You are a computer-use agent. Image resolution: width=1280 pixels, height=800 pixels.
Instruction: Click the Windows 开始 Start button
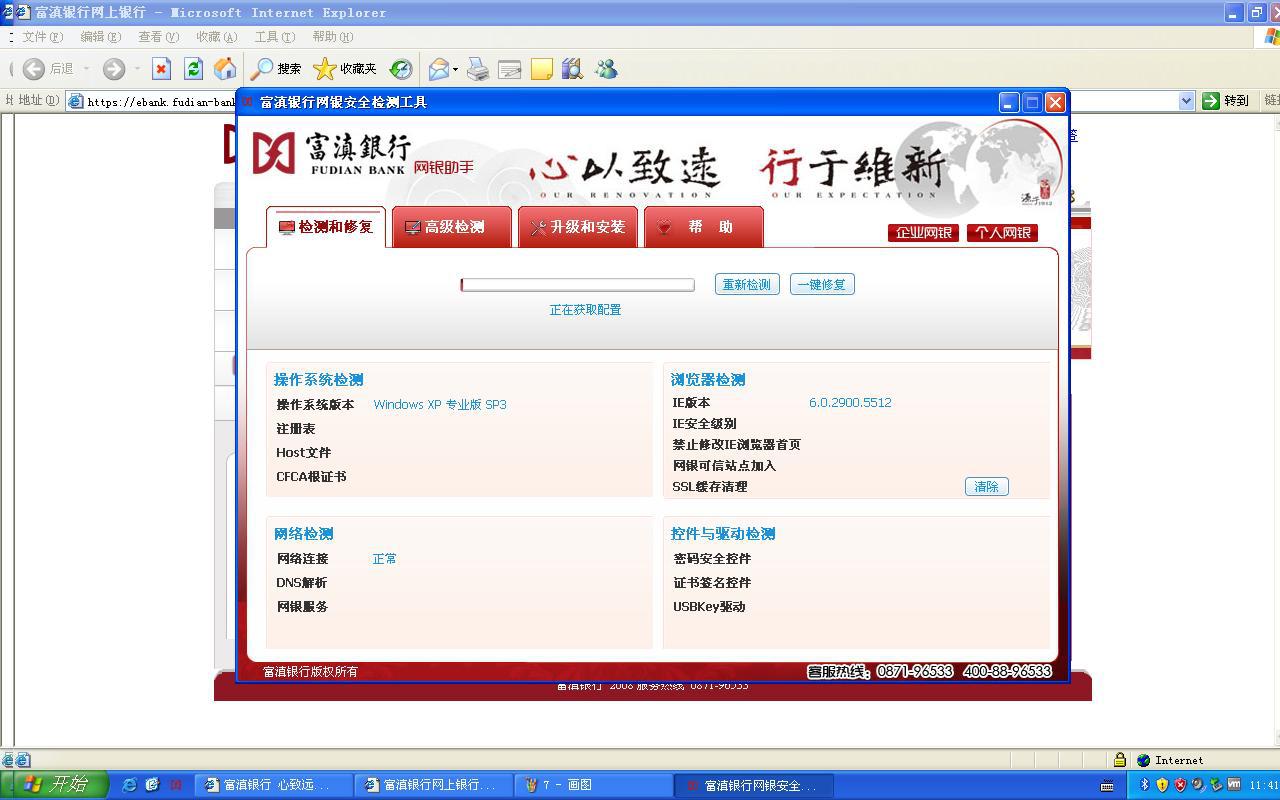click(56, 785)
